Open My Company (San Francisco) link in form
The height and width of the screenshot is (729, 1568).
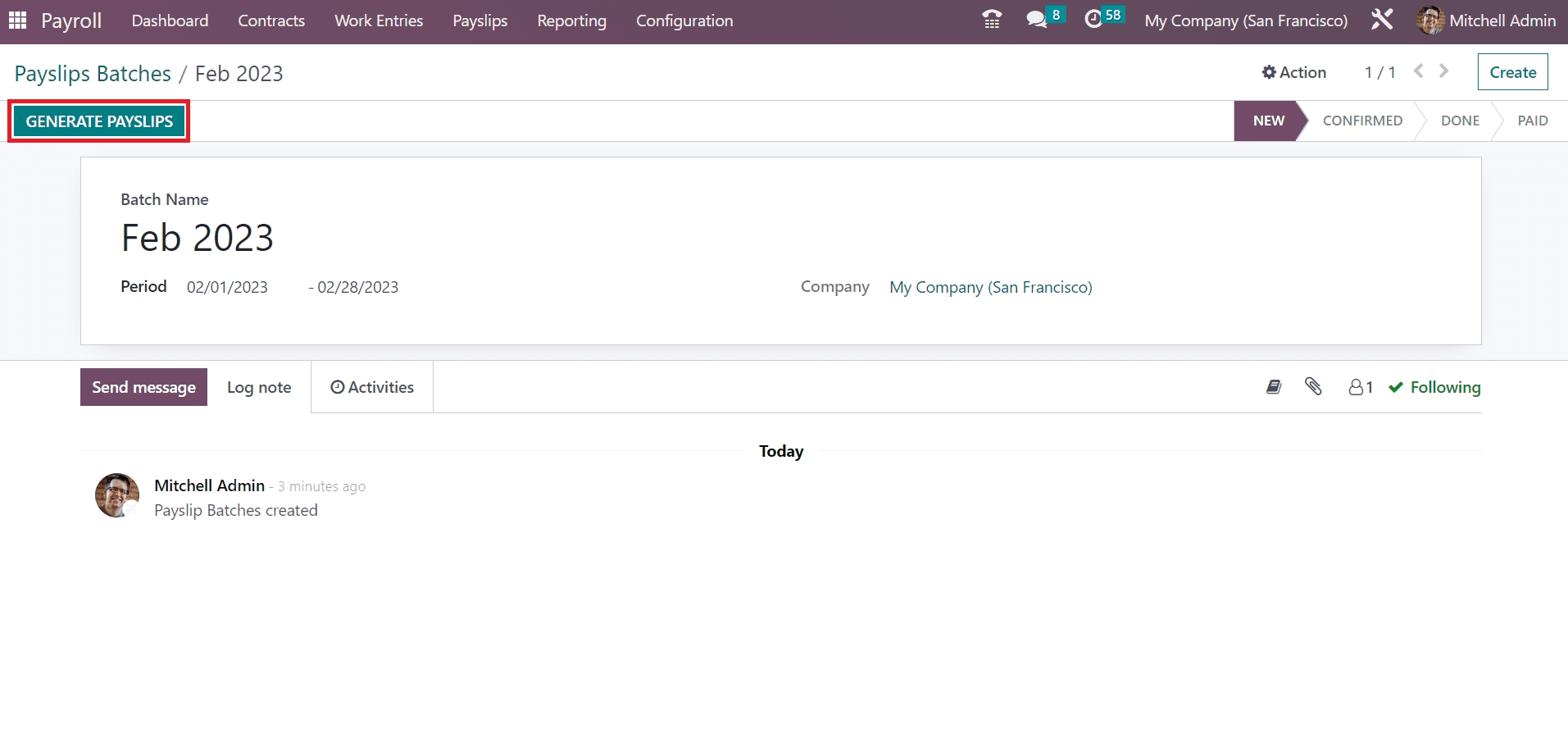990,287
